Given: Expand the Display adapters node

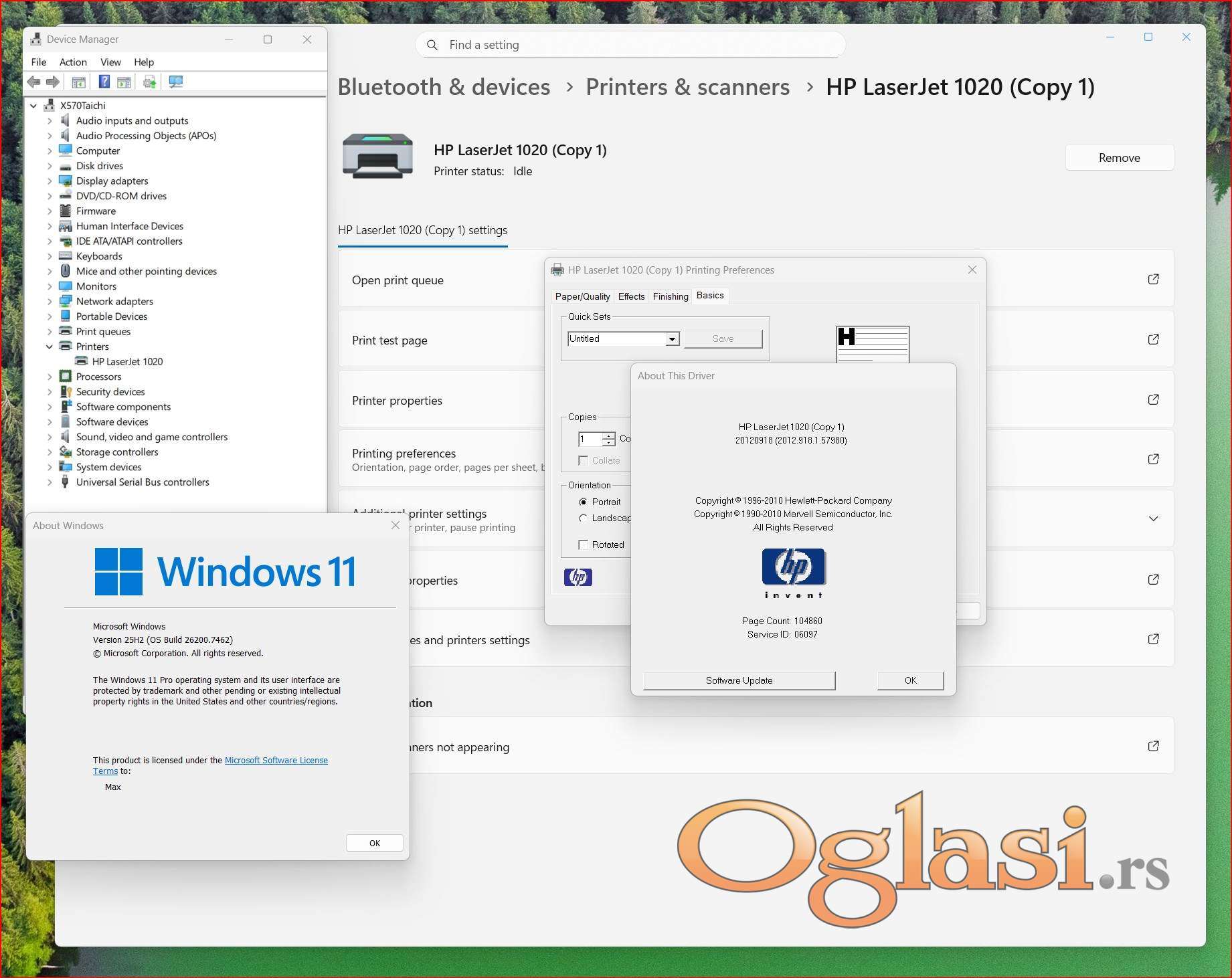Looking at the screenshot, I should pyautogui.click(x=50, y=181).
